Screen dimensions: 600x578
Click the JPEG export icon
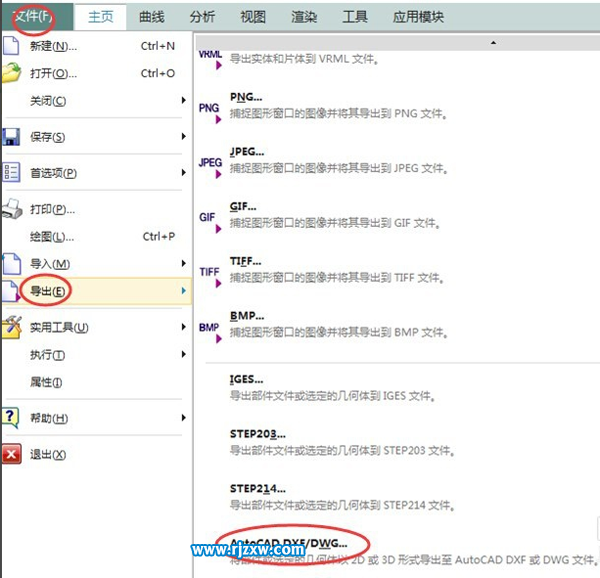(x=210, y=168)
